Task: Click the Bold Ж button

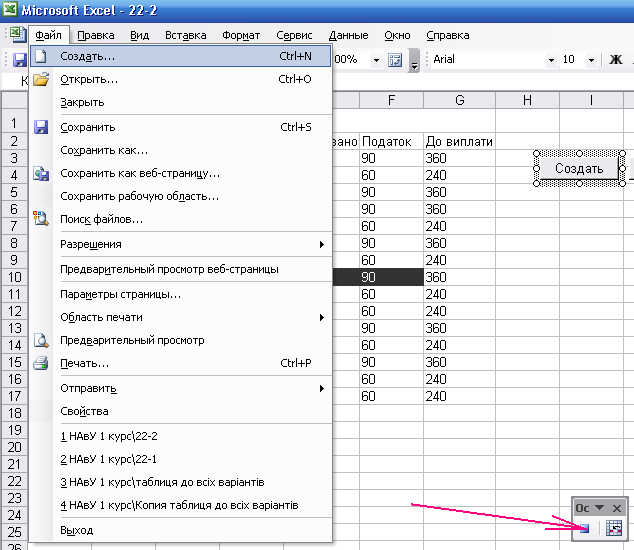Action: click(x=616, y=60)
